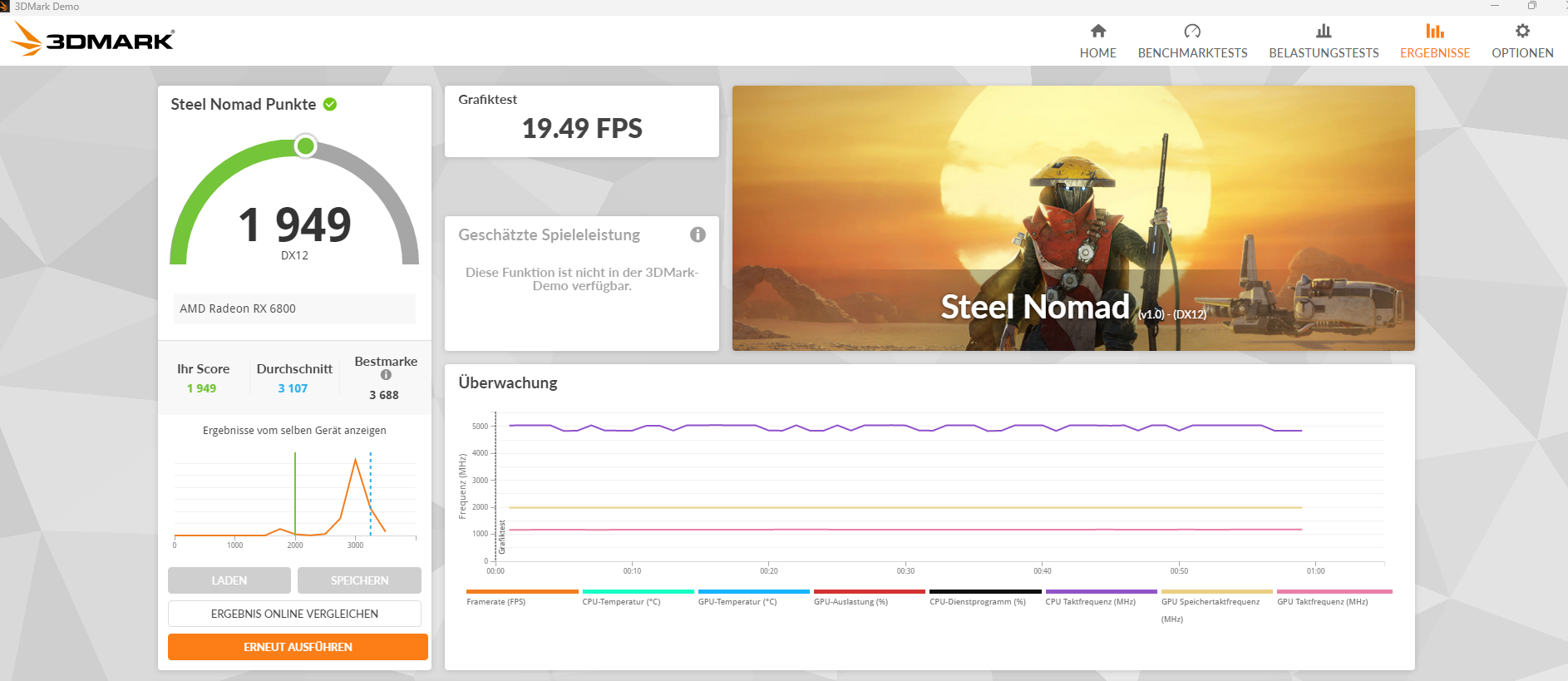Click the vertical Grafiktest chart marker
Screen dimensions: 1568x681
(x=502, y=537)
